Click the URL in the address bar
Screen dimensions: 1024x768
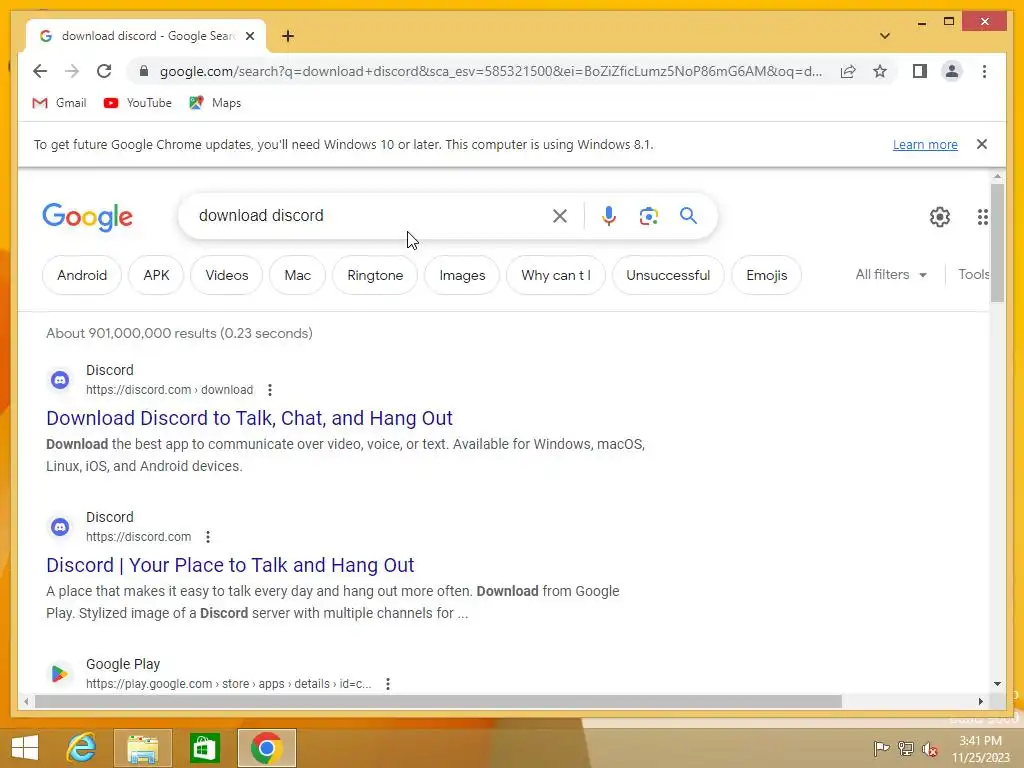490,71
